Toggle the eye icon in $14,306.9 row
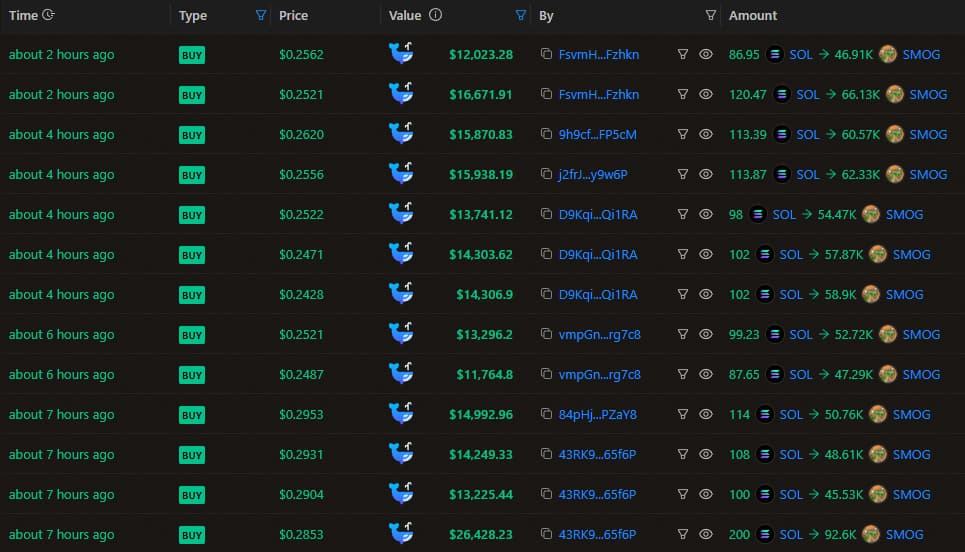Viewport: 965px width, 552px height. click(706, 294)
